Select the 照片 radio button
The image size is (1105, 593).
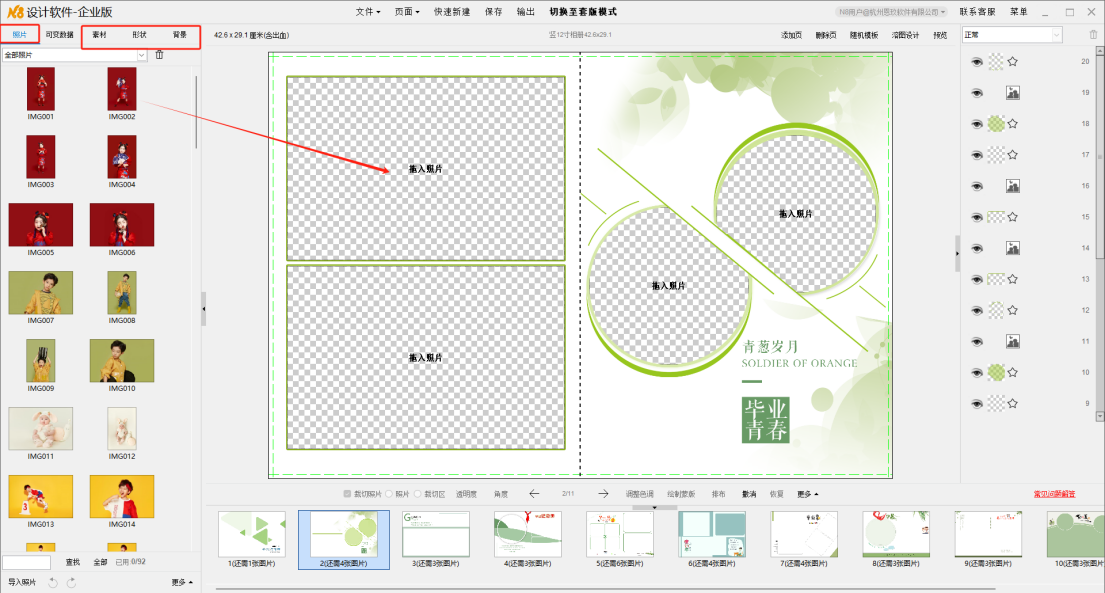[x=389, y=494]
